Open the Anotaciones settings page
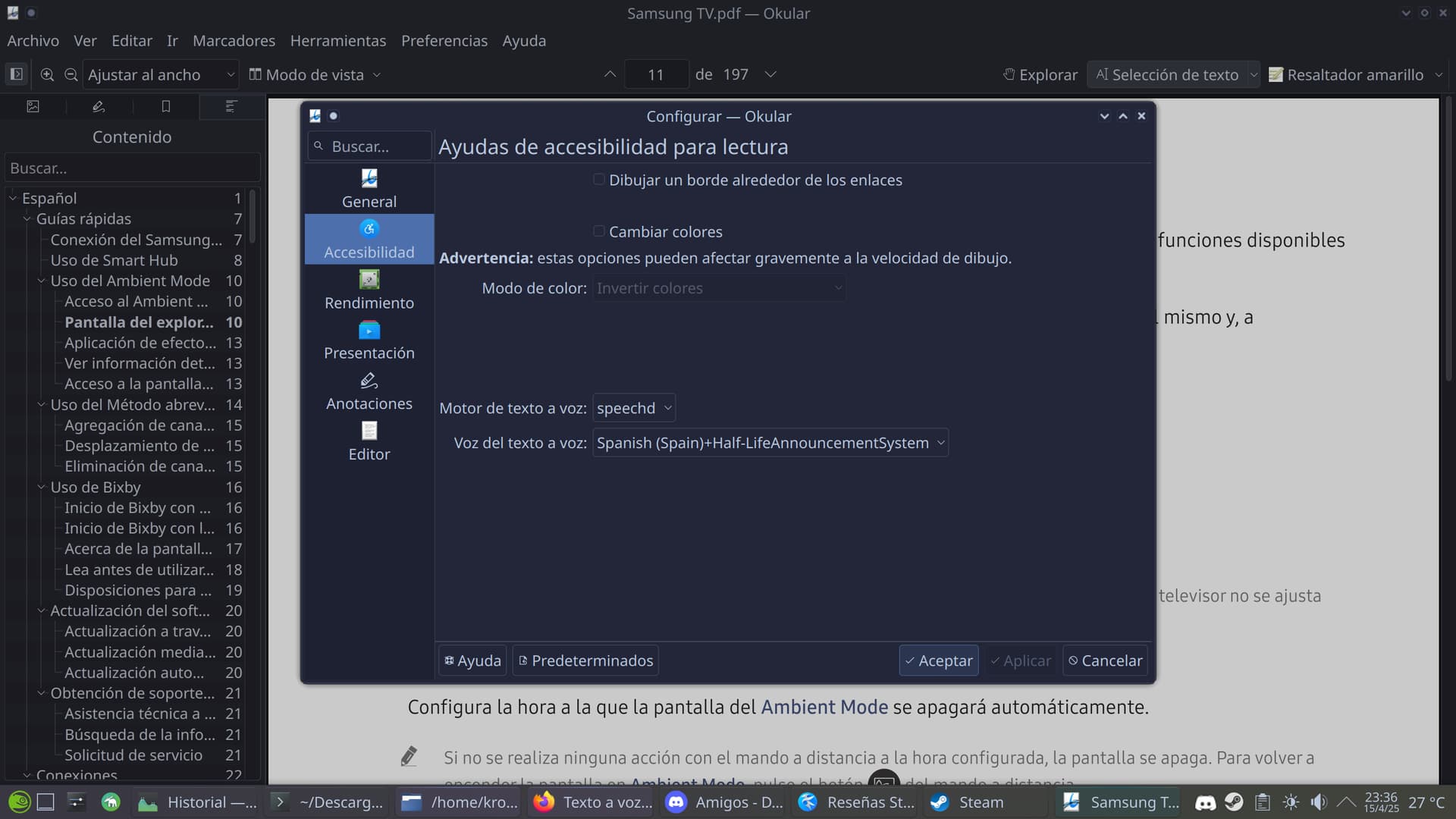 [369, 391]
